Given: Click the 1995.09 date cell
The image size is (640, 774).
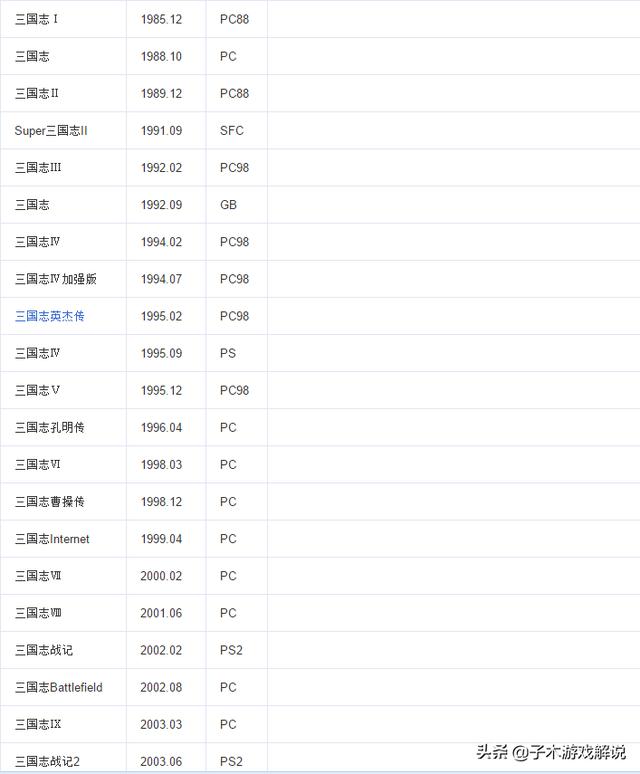Looking at the screenshot, I should click(x=161, y=353).
